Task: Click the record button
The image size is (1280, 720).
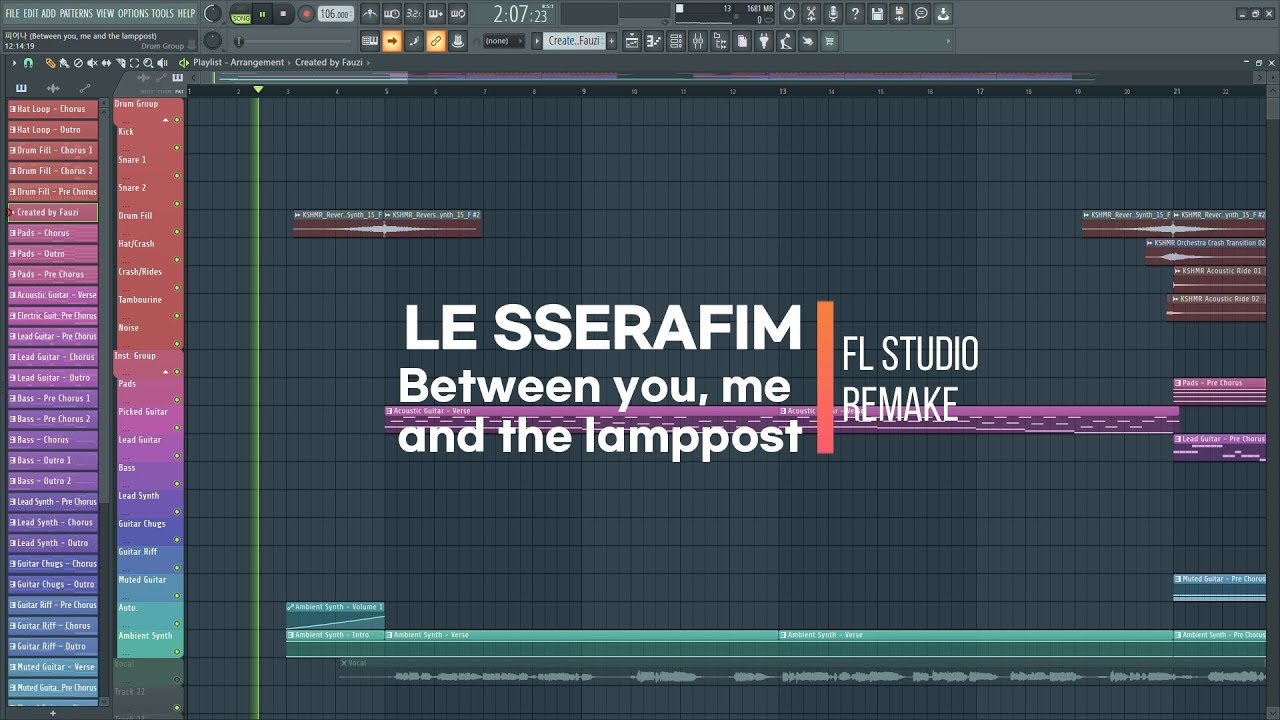Action: tap(307, 14)
